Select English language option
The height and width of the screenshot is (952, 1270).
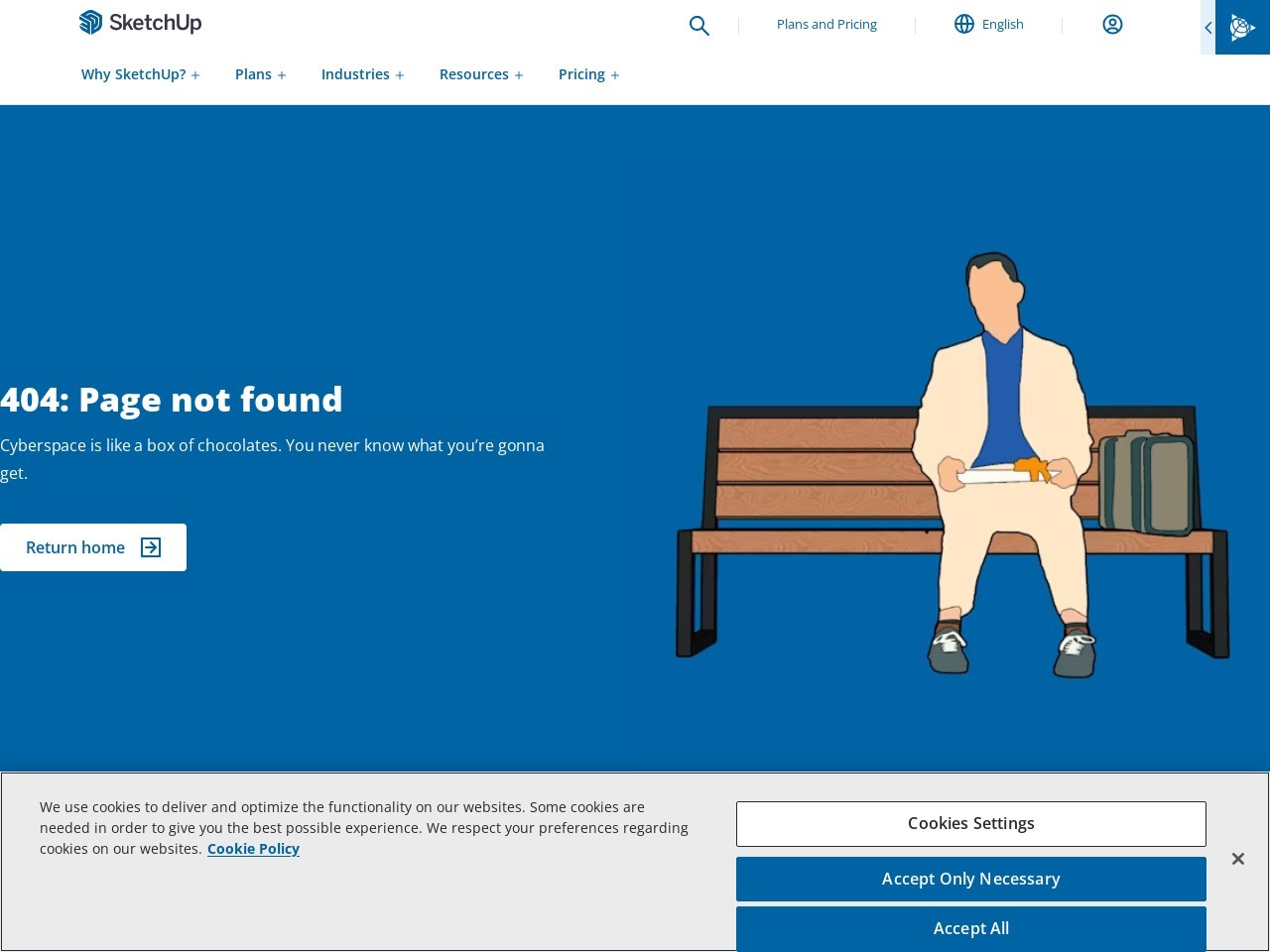[1002, 24]
